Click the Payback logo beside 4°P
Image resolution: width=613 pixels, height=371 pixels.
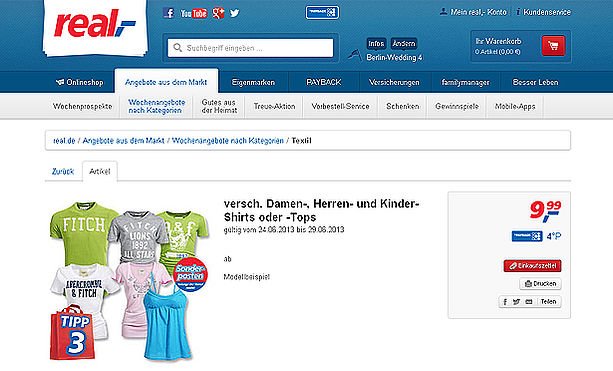(527, 236)
